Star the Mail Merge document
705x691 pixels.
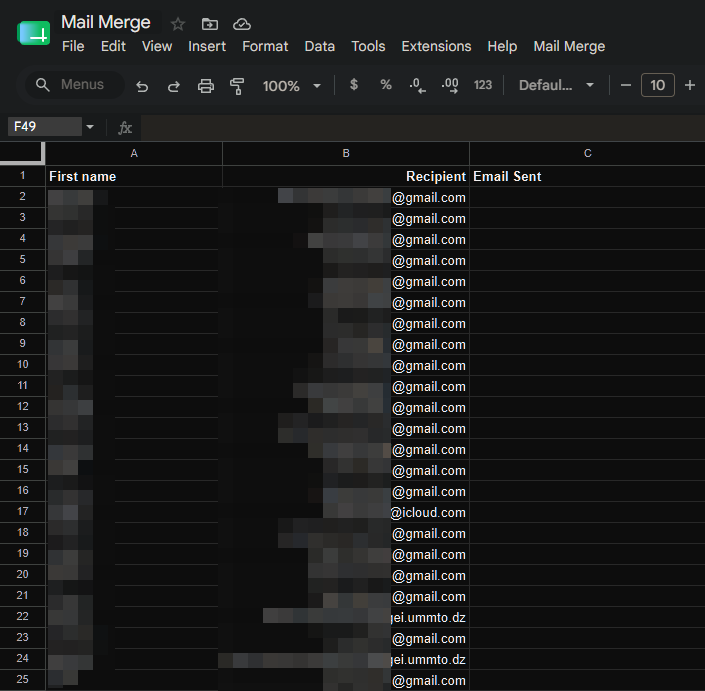point(178,24)
